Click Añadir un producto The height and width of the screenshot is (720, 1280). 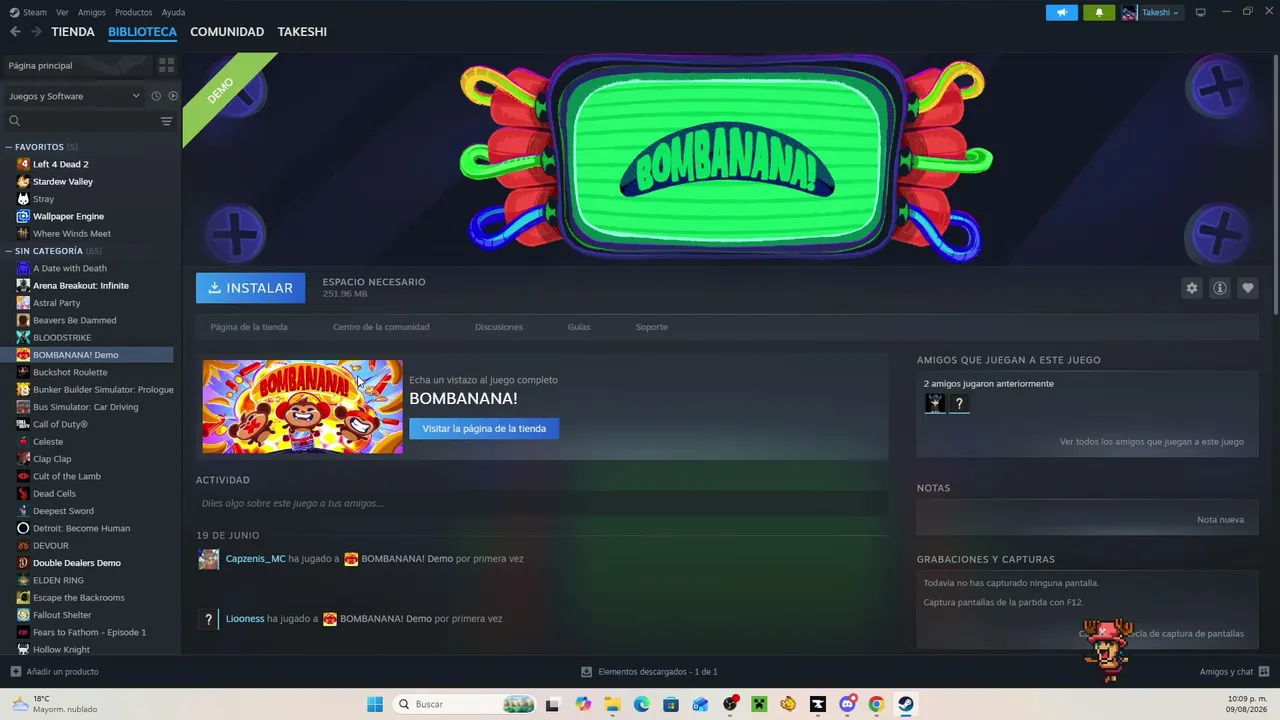coord(55,672)
